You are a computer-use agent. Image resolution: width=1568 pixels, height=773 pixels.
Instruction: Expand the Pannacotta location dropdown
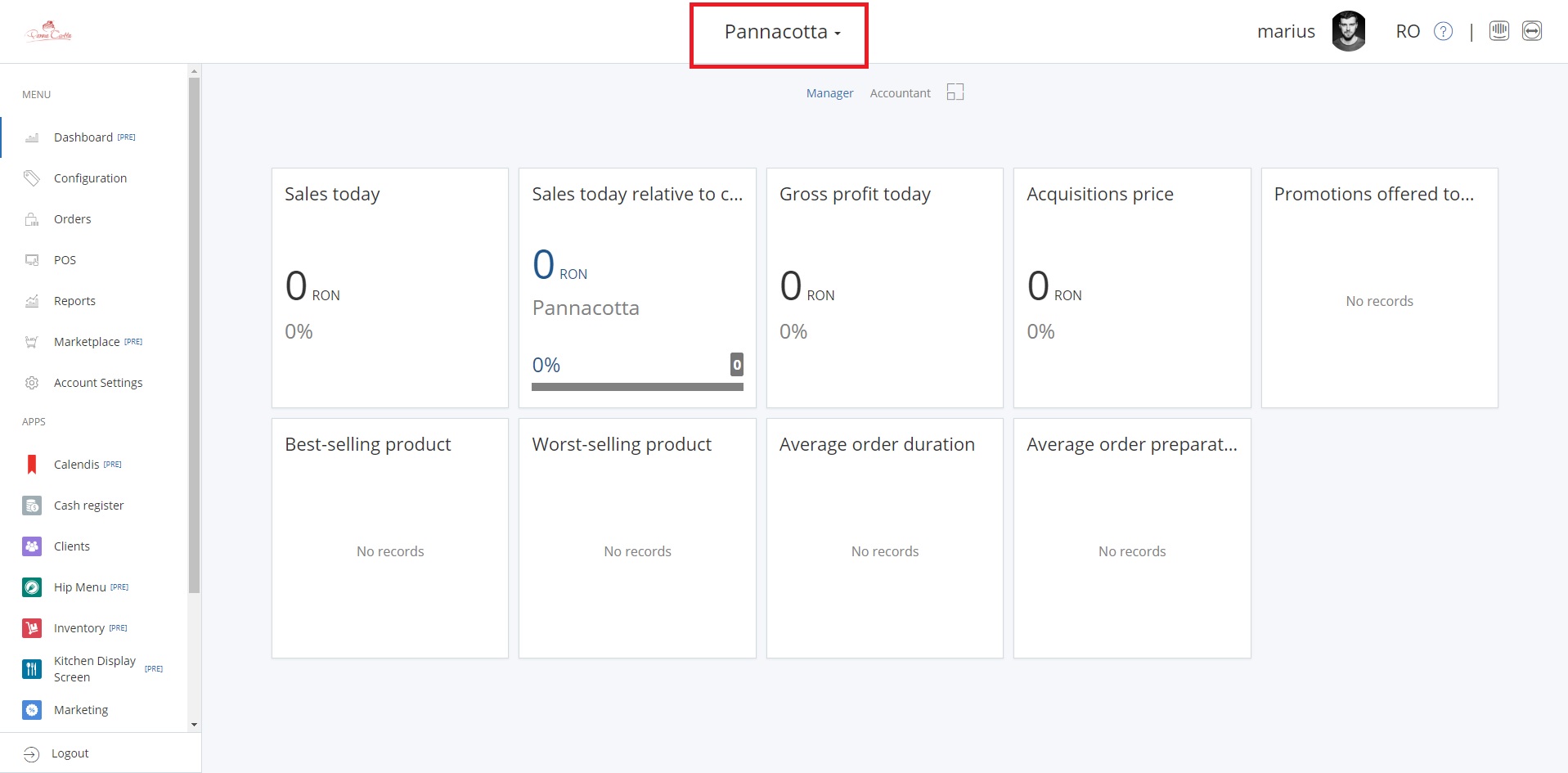coord(781,33)
